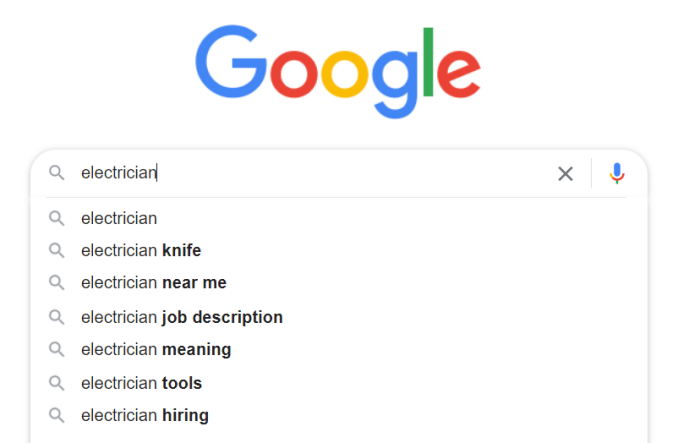The width and height of the screenshot is (689, 443).
Task: Choose the "electrician tools" suggestion
Action: click(339, 383)
